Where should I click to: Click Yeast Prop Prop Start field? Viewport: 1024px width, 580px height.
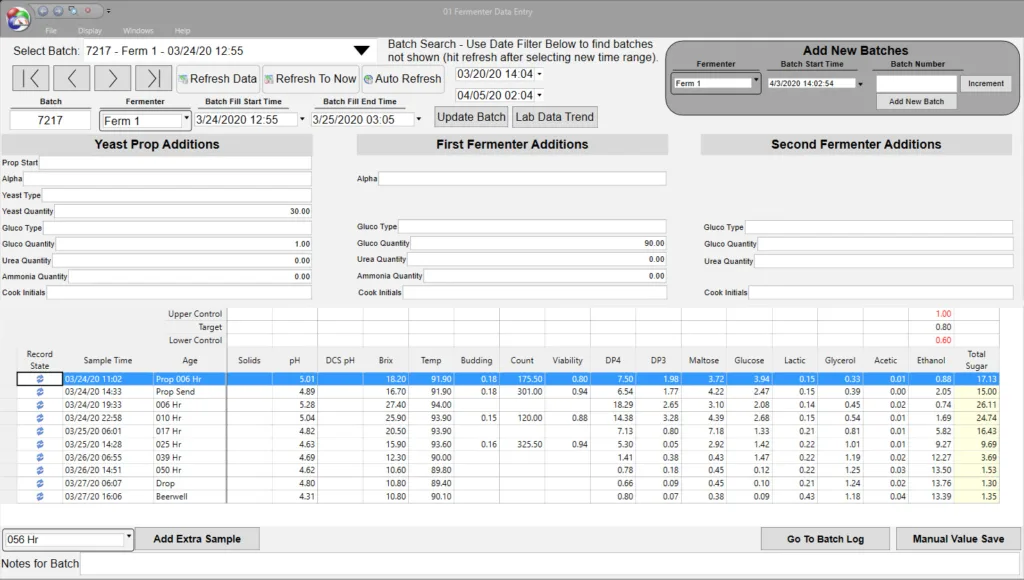point(175,163)
